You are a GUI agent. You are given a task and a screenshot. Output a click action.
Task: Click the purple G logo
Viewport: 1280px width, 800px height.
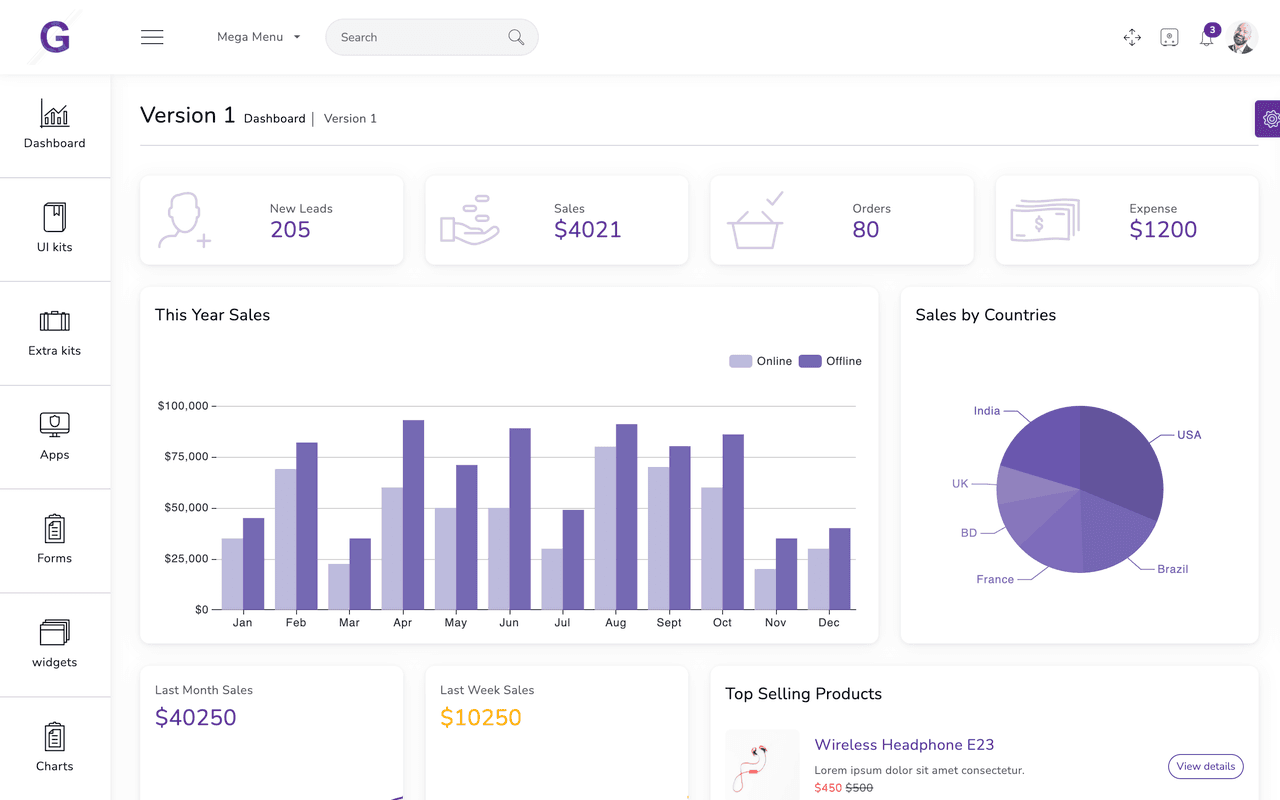pyautogui.click(x=55, y=37)
